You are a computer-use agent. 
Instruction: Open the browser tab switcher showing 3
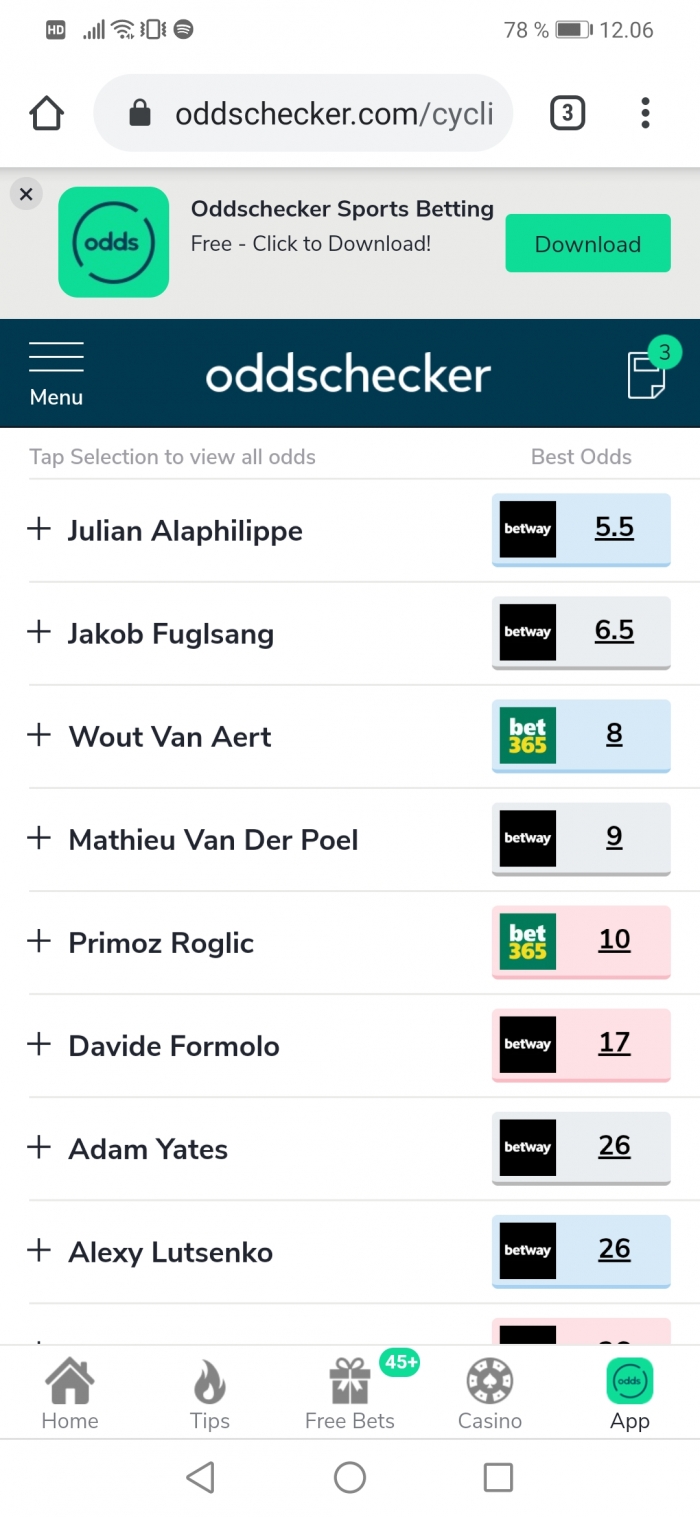tap(567, 114)
